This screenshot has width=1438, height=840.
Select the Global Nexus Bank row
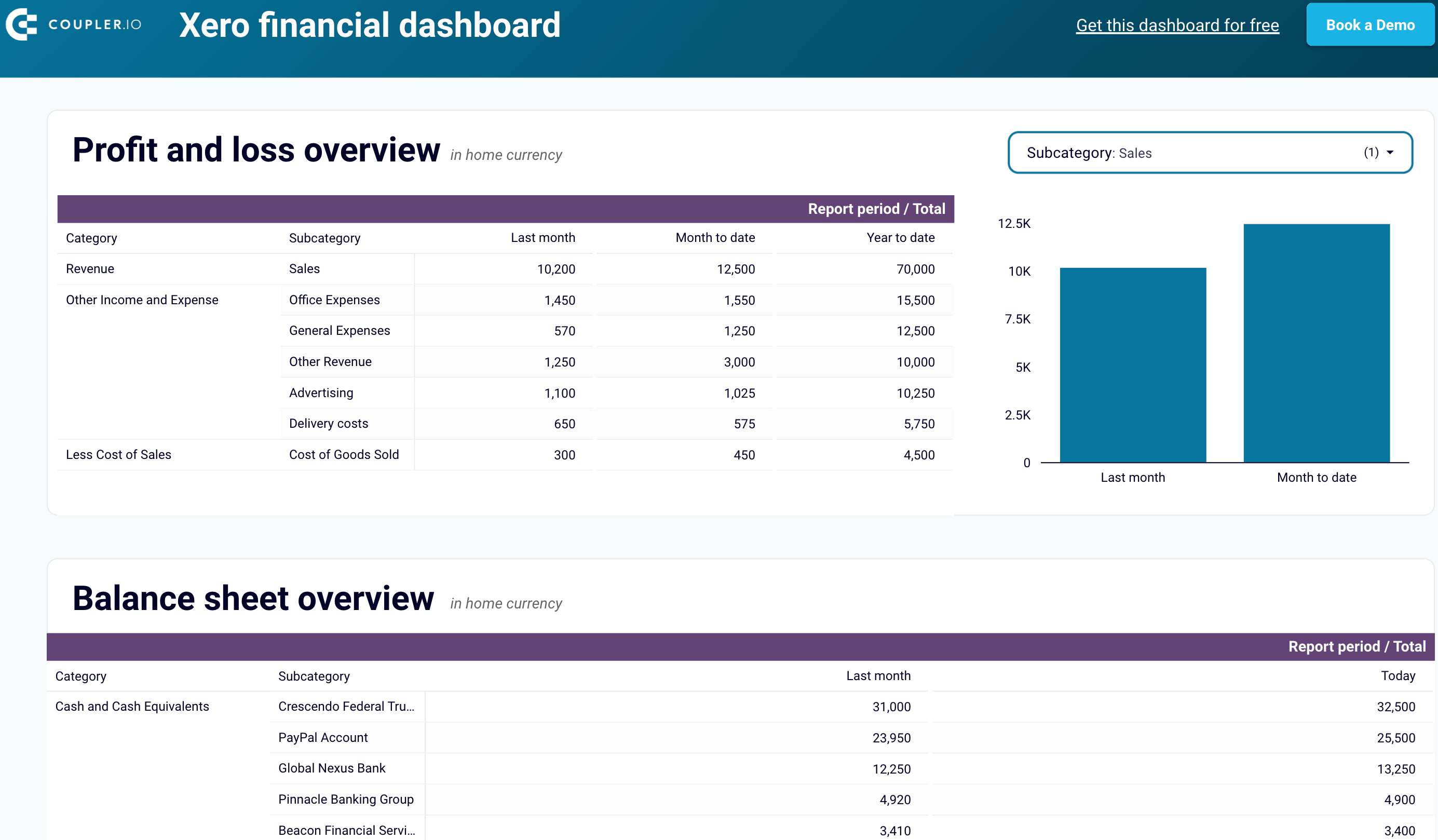click(x=332, y=768)
